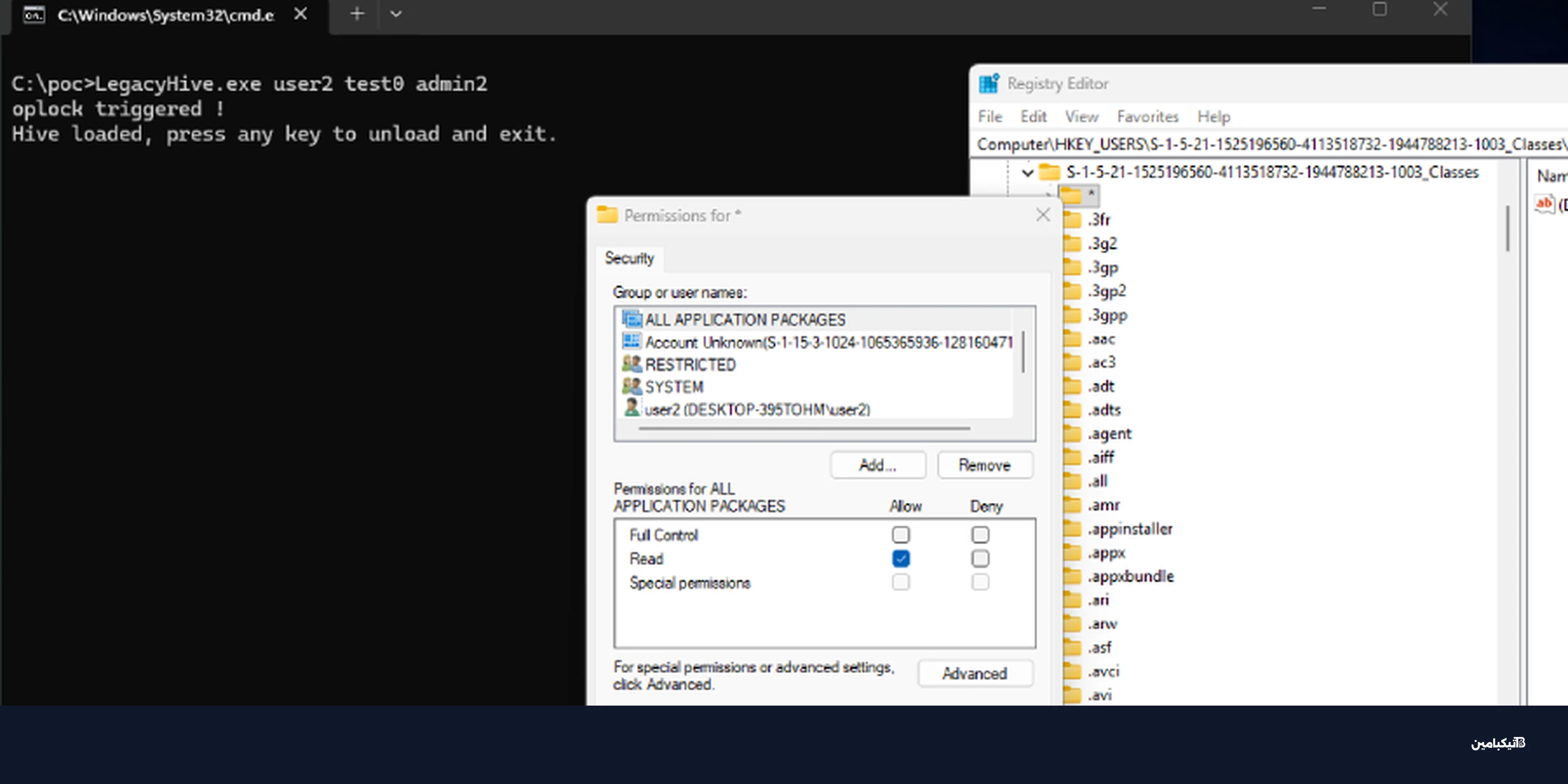Viewport: 1568px width, 784px height.
Task: Uncheck the Read Allow checkbox
Action: 901,558
